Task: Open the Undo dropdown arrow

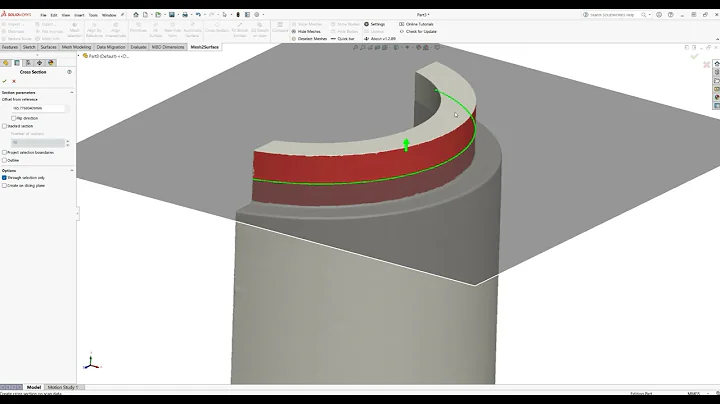Action: [205, 15]
